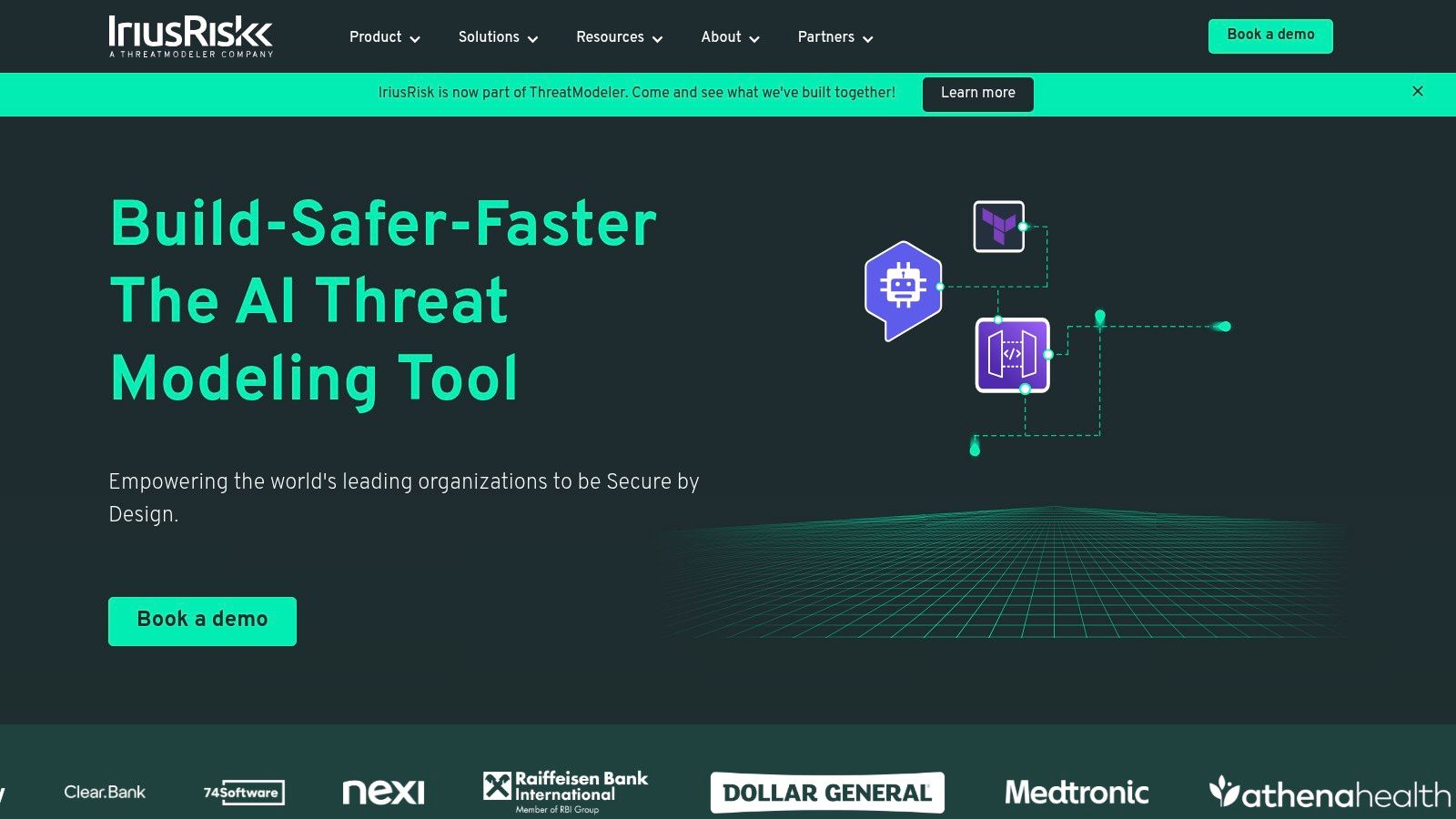
Task: Close the ThreatModeler announcement banner
Action: tap(1418, 91)
